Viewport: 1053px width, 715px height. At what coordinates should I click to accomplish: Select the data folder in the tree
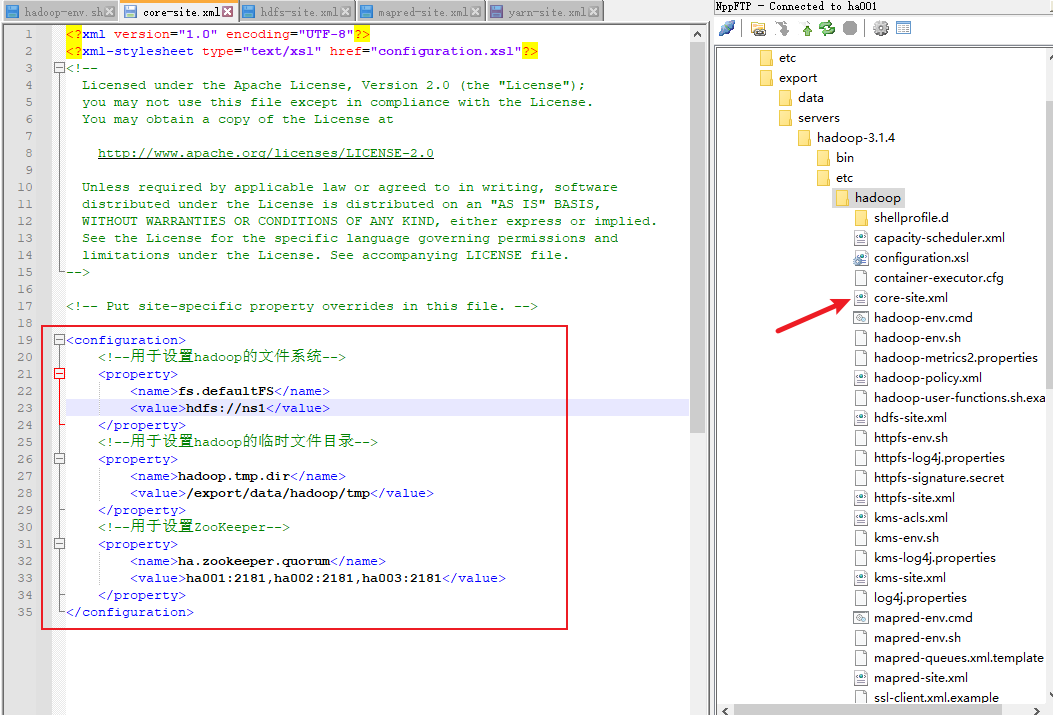(x=811, y=97)
